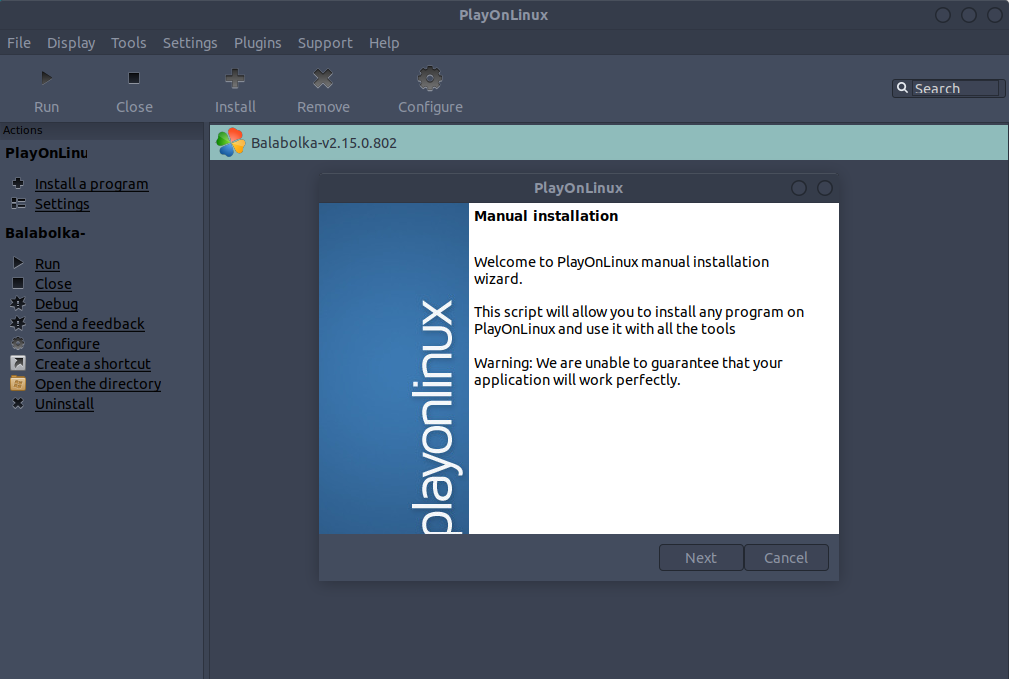Image resolution: width=1009 pixels, height=679 pixels.
Task: Click the Create a shortcut link
Action: (x=93, y=363)
